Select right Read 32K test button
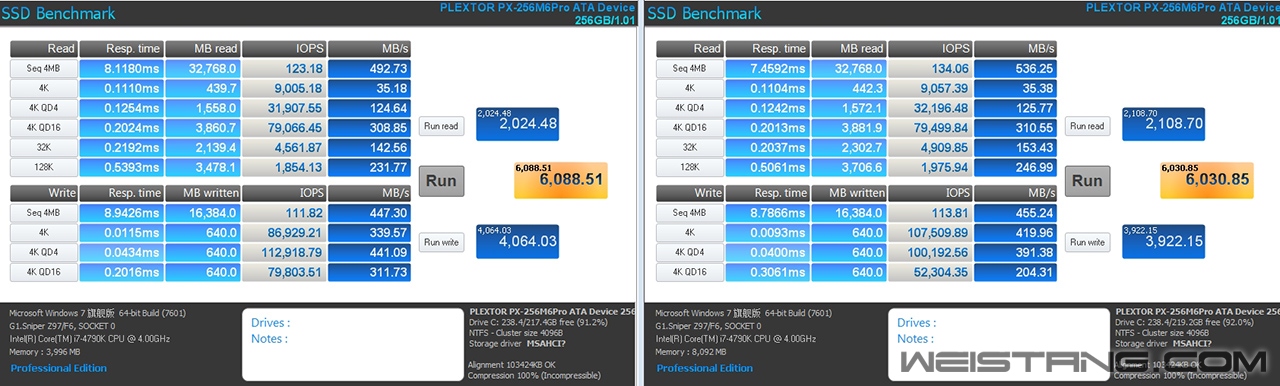The width and height of the screenshot is (1280, 386). [x=689, y=147]
